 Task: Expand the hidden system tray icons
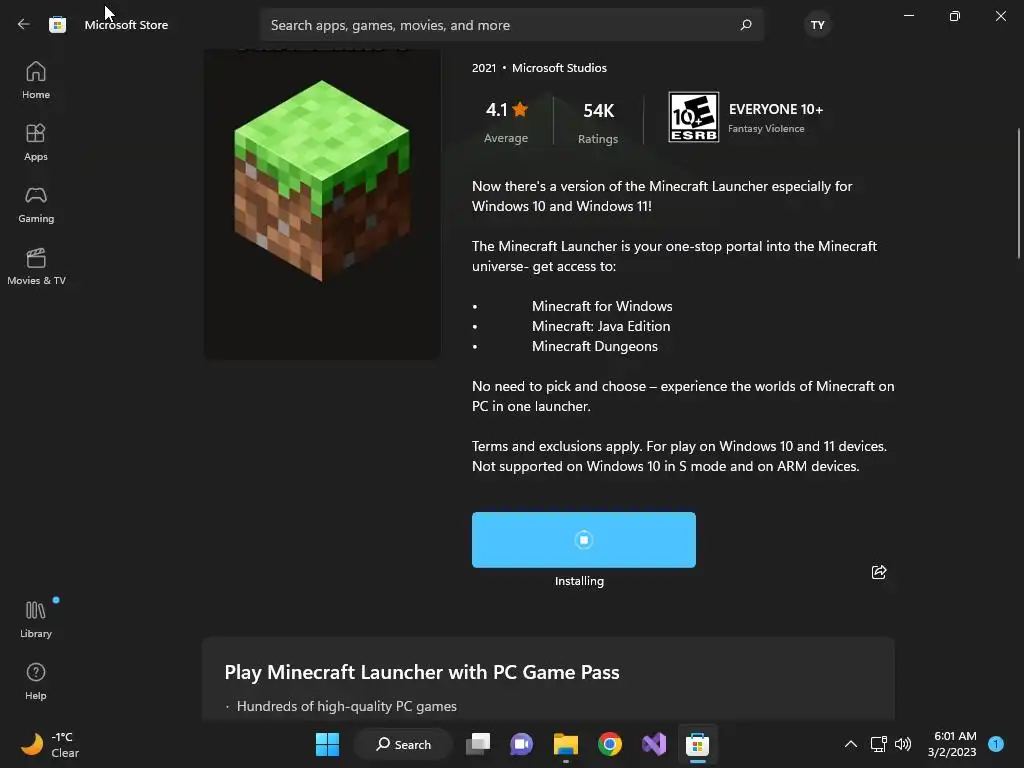[x=850, y=744]
